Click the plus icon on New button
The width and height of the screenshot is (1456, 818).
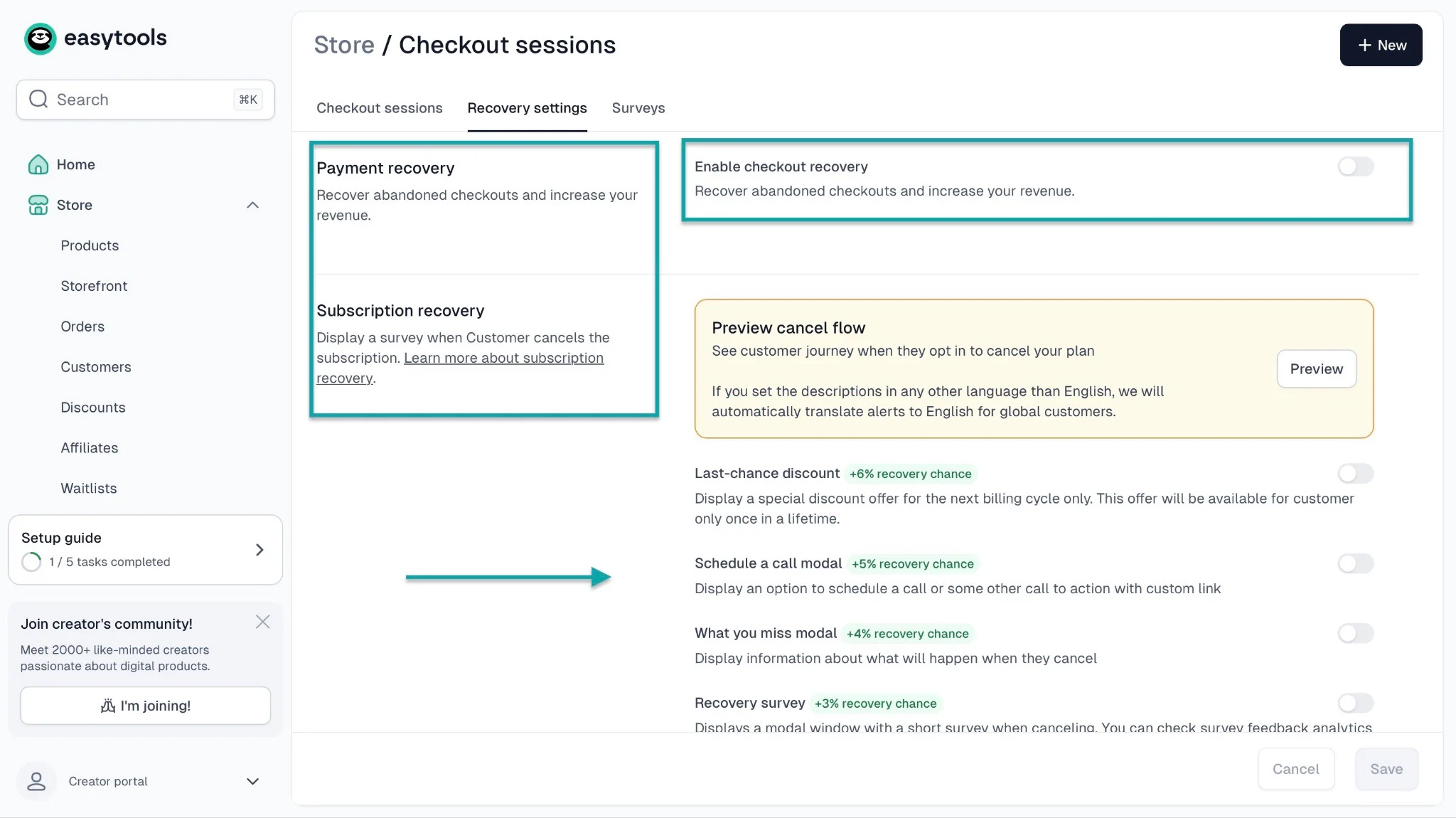pyautogui.click(x=1364, y=46)
